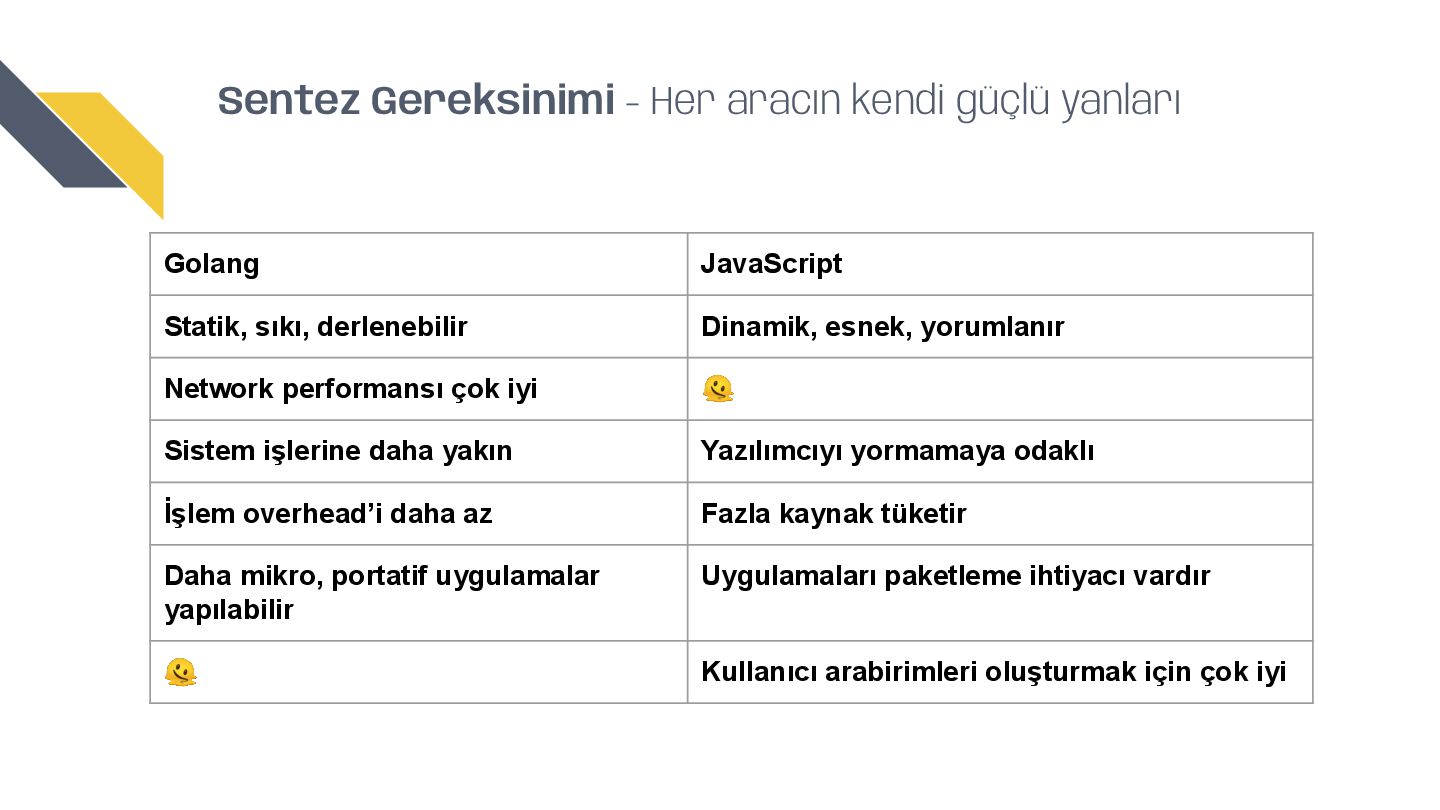This screenshot has width=1440, height=810.
Task: Click the melting face emoji in JavaScript column
Action: coord(718,389)
